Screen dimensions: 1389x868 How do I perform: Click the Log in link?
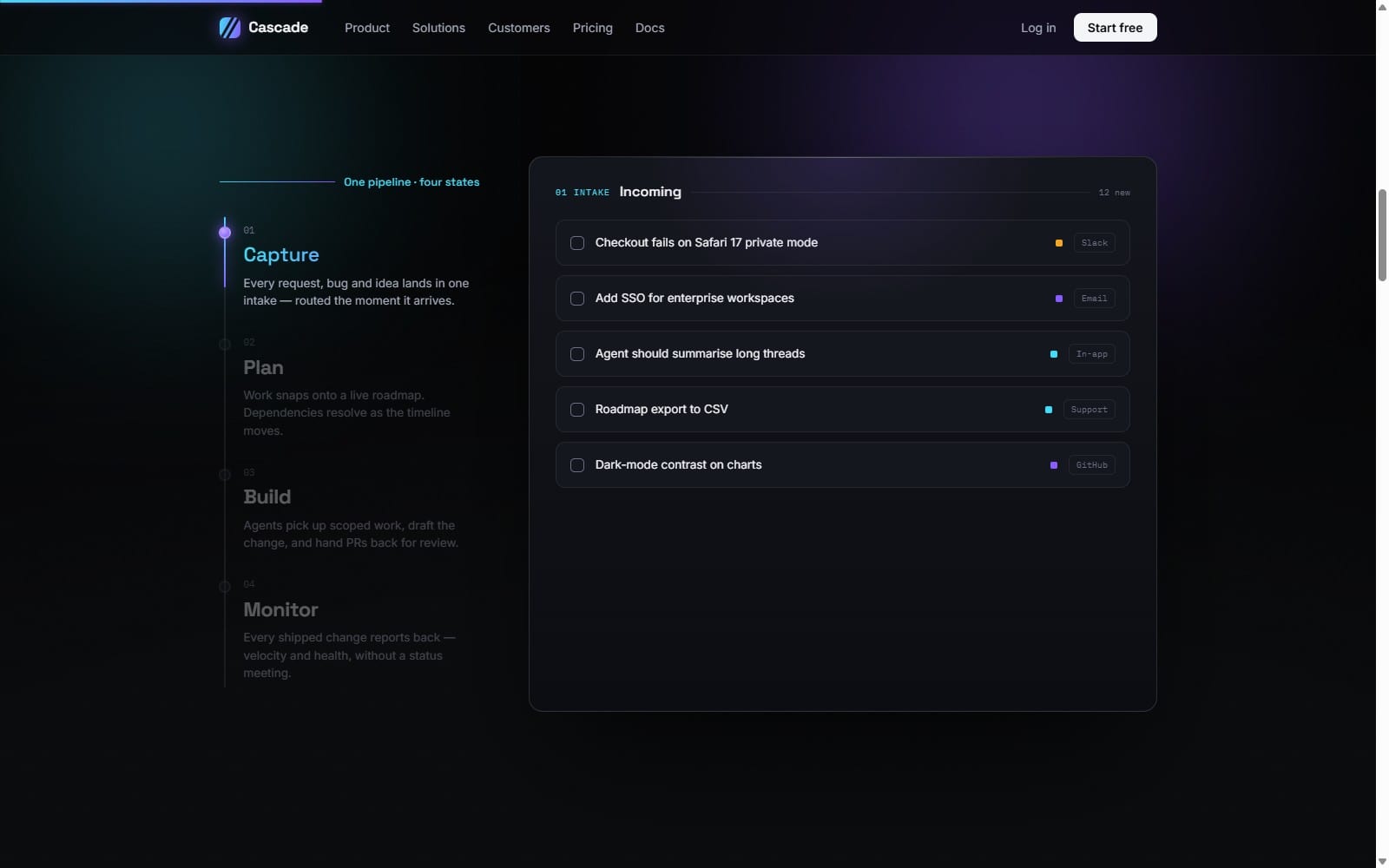pyautogui.click(x=1038, y=28)
